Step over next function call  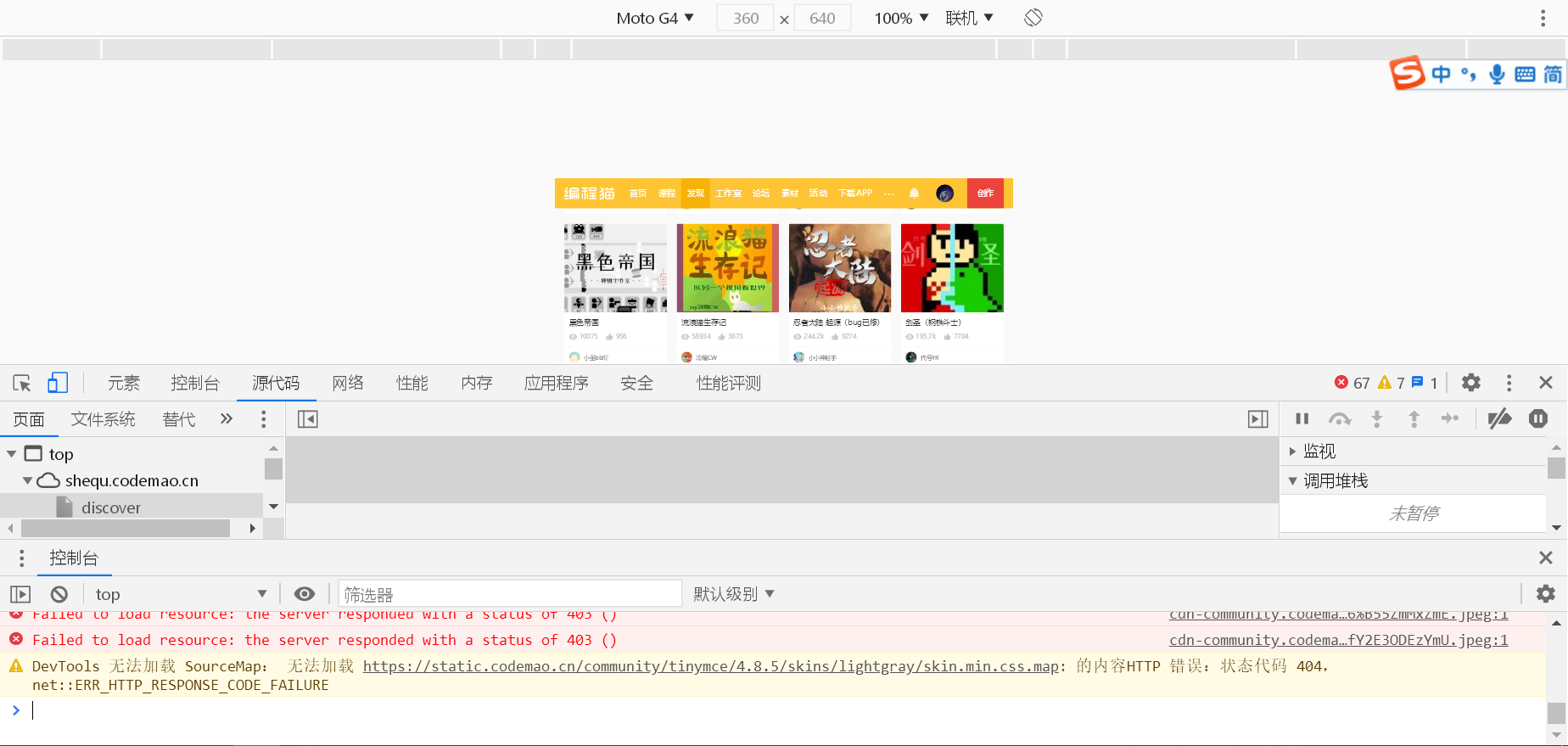point(1340,418)
